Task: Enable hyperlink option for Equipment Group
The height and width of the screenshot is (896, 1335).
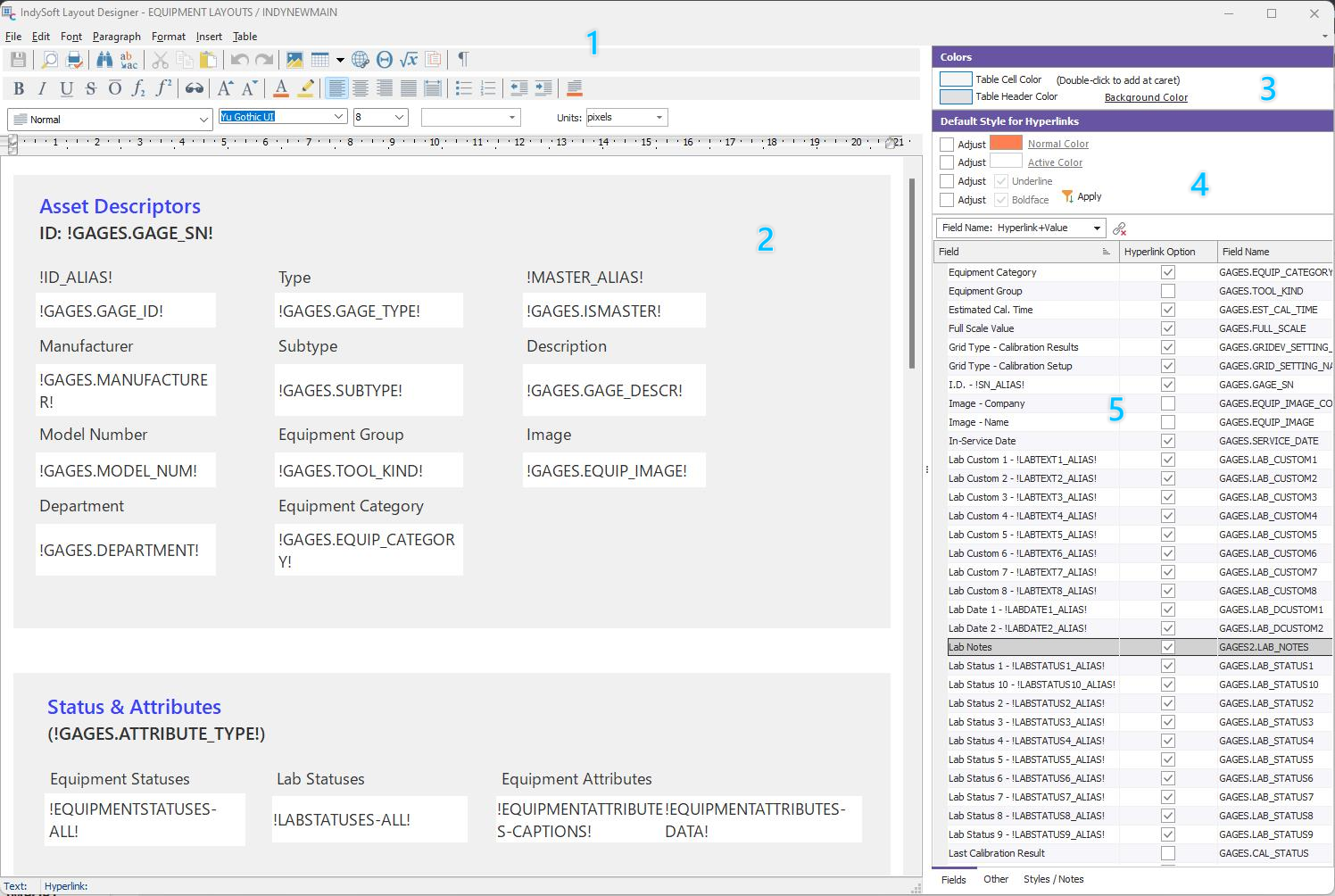Action: click(x=1167, y=291)
